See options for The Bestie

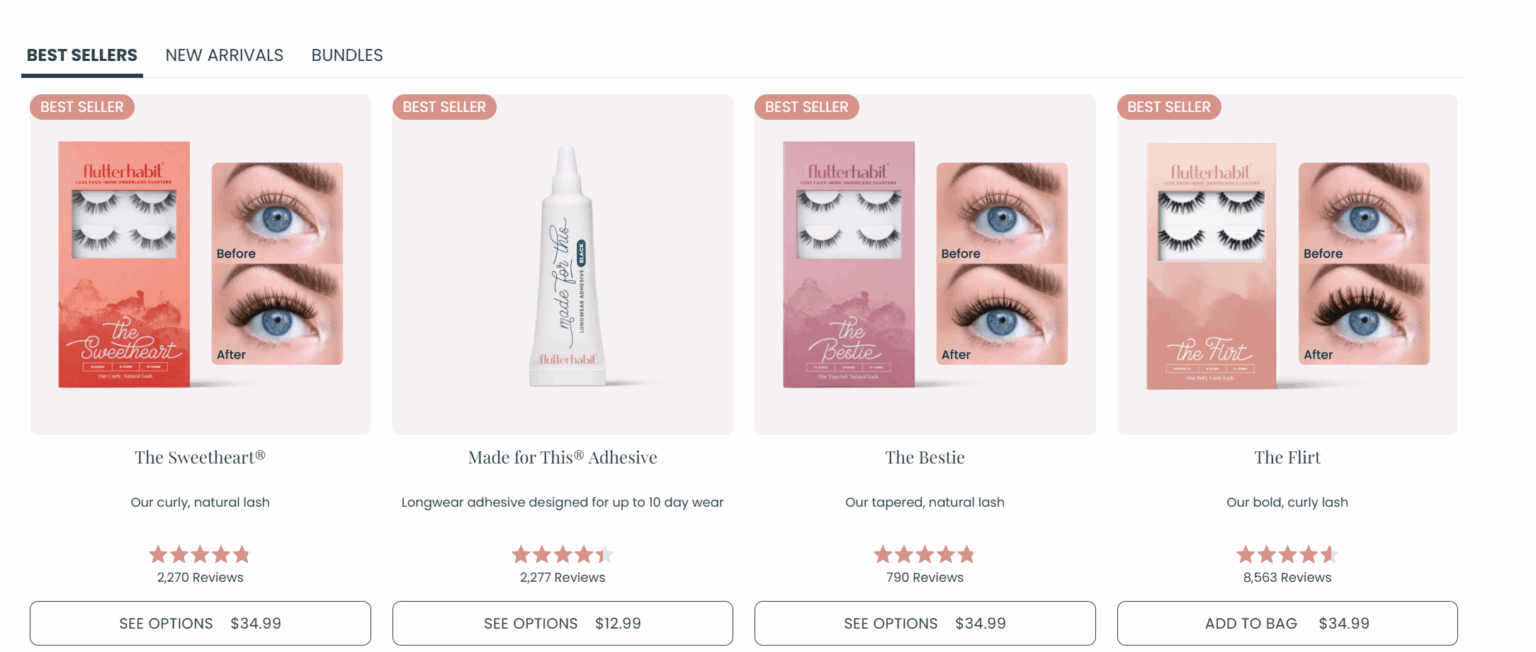[x=924, y=623]
